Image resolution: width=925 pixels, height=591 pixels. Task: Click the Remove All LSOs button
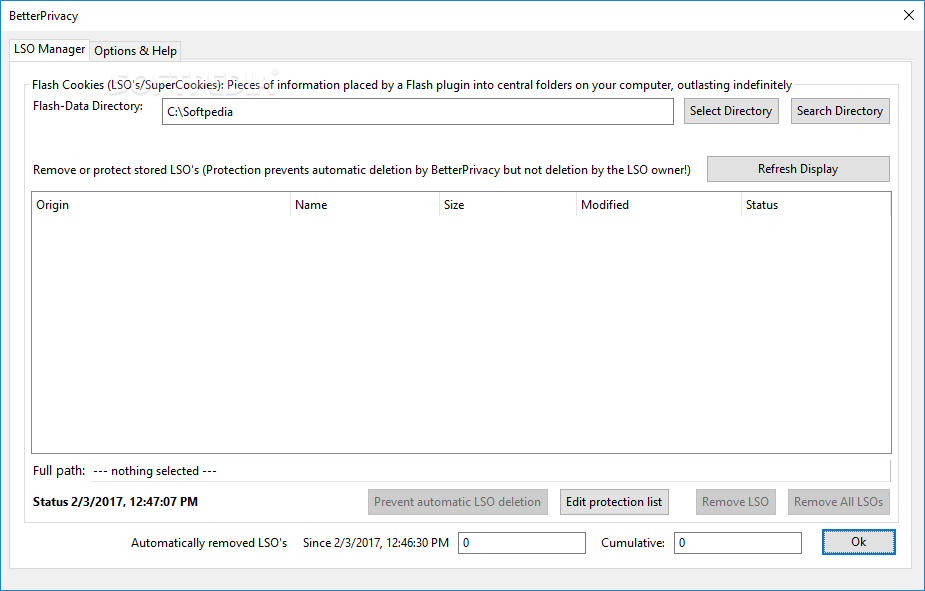click(838, 502)
